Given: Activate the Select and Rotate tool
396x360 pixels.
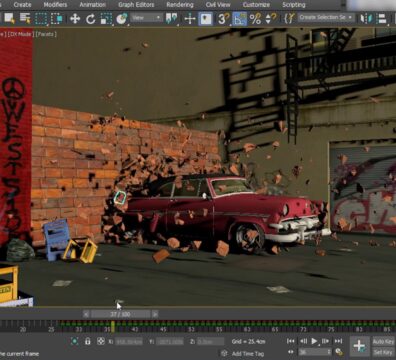Looking at the screenshot, I should (90, 19).
